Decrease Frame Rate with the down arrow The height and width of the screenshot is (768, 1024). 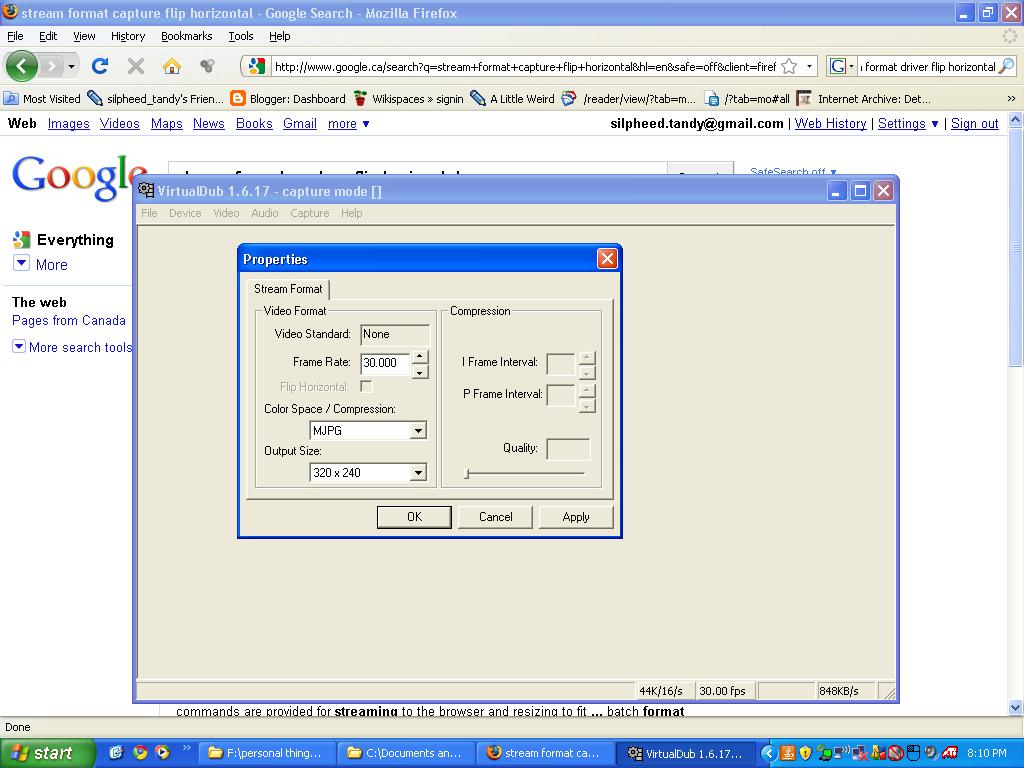click(420, 372)
